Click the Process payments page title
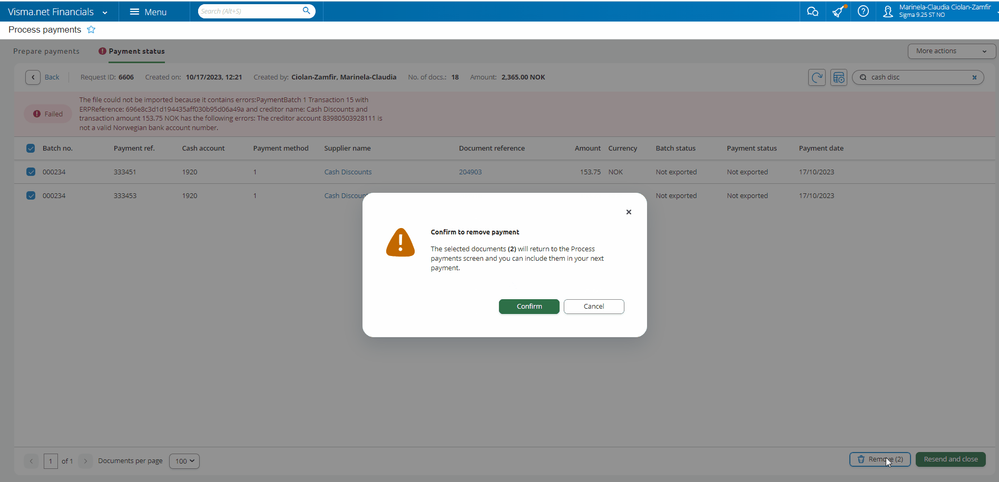The image size is (999, 482). coord(45,30)
